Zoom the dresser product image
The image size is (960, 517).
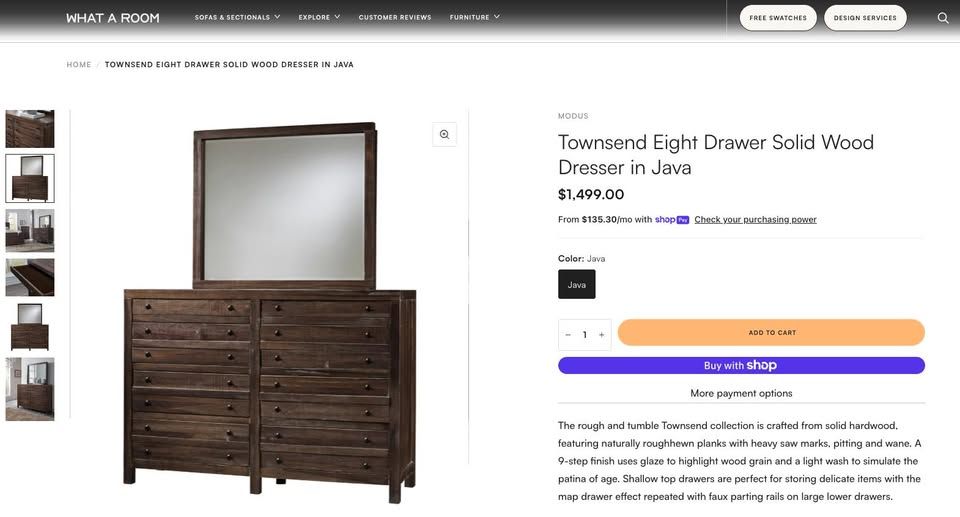pyautogui.click(x=444, y=135)
